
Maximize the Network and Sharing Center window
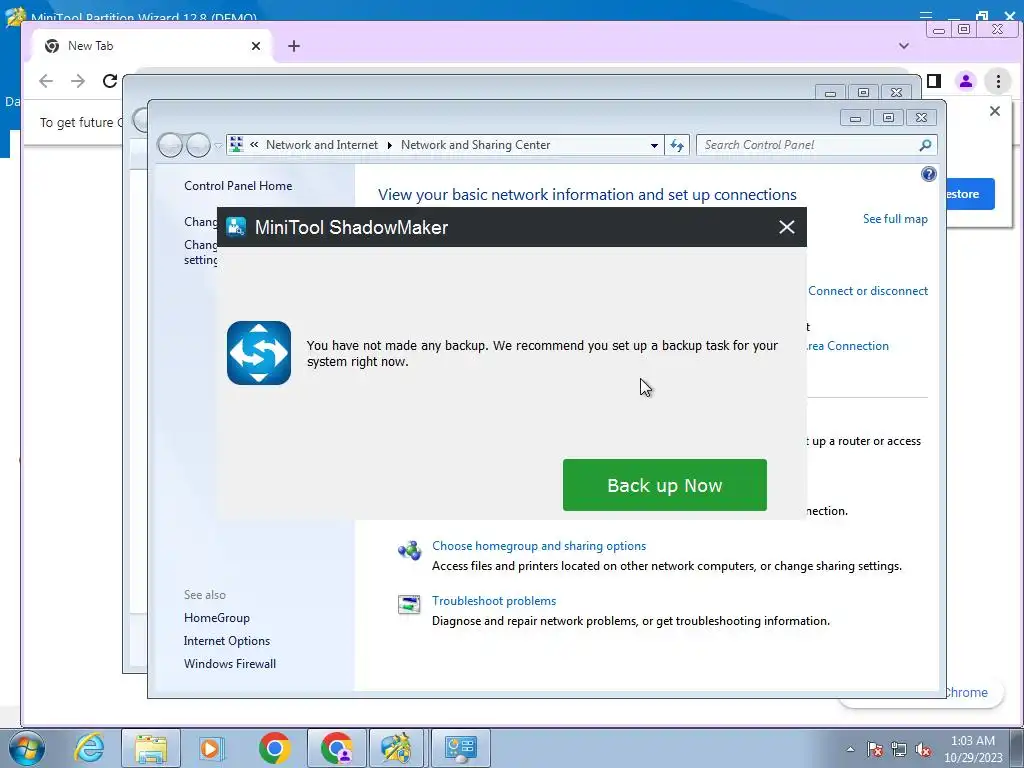(x=888, y=118)
